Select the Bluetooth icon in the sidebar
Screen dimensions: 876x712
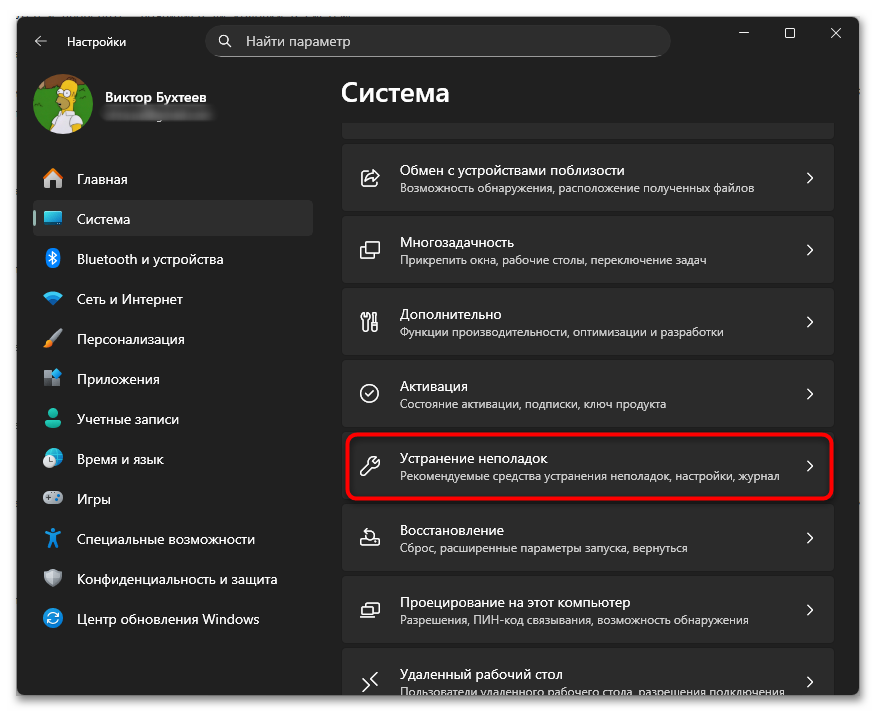[52, 258]
